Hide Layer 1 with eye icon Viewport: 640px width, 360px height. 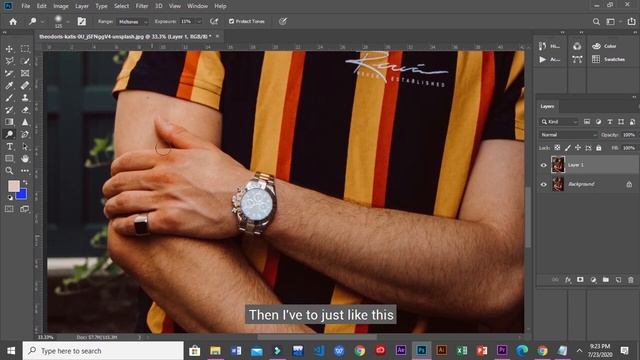[543, 165]
